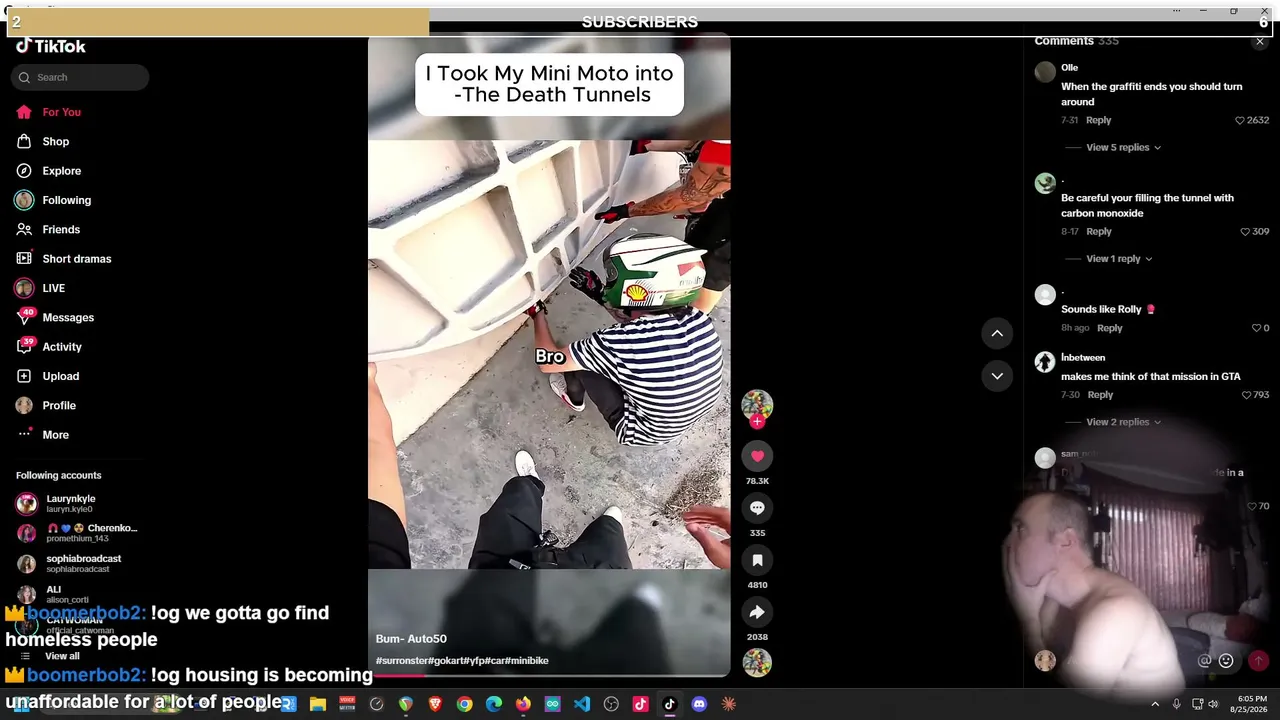The image size is (1280, 720).
Task: Post comment with red arrow button
Action: tap(1258, 661)
